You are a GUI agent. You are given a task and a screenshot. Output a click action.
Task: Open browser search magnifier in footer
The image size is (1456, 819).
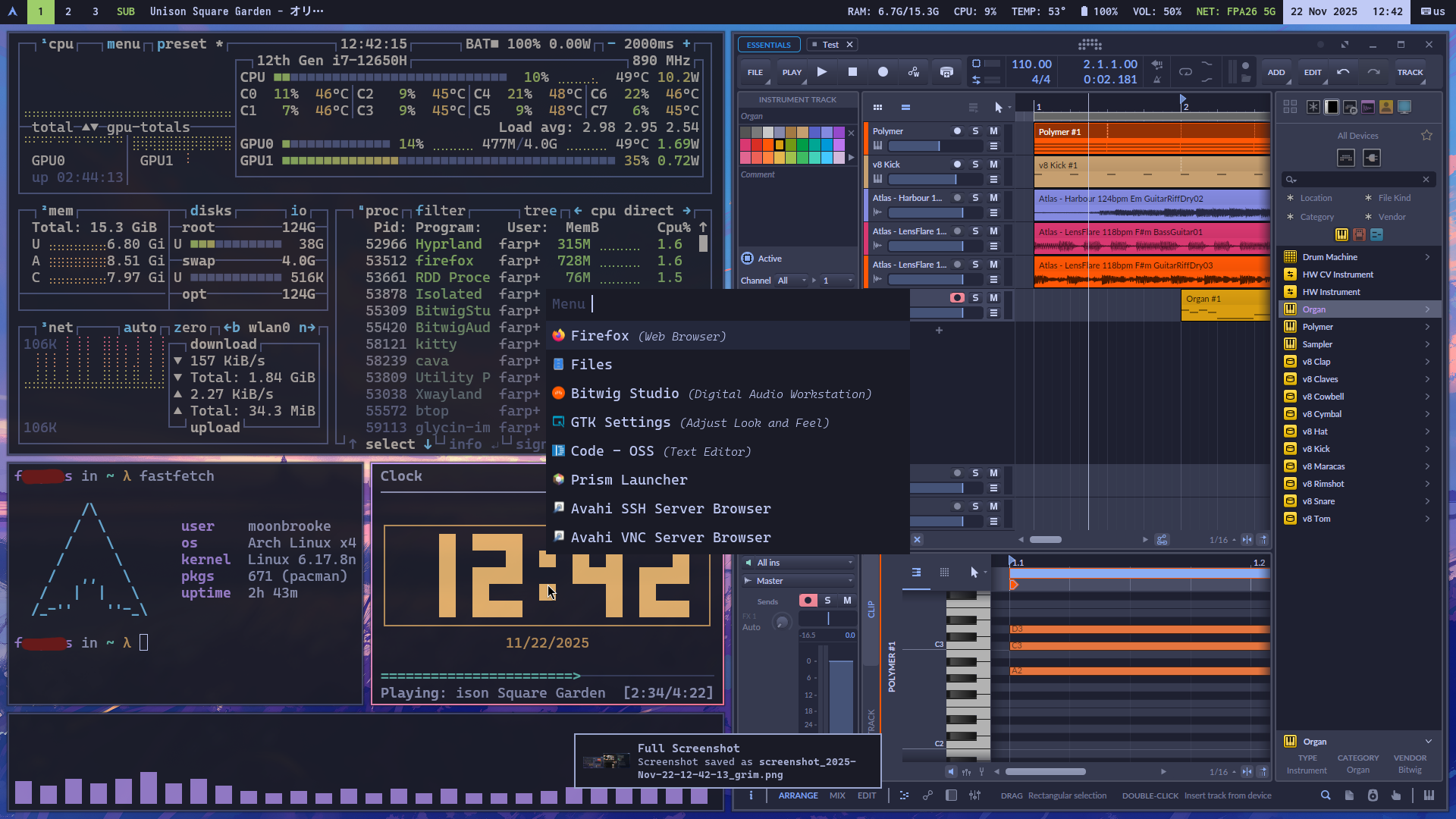pos(1325,795)
